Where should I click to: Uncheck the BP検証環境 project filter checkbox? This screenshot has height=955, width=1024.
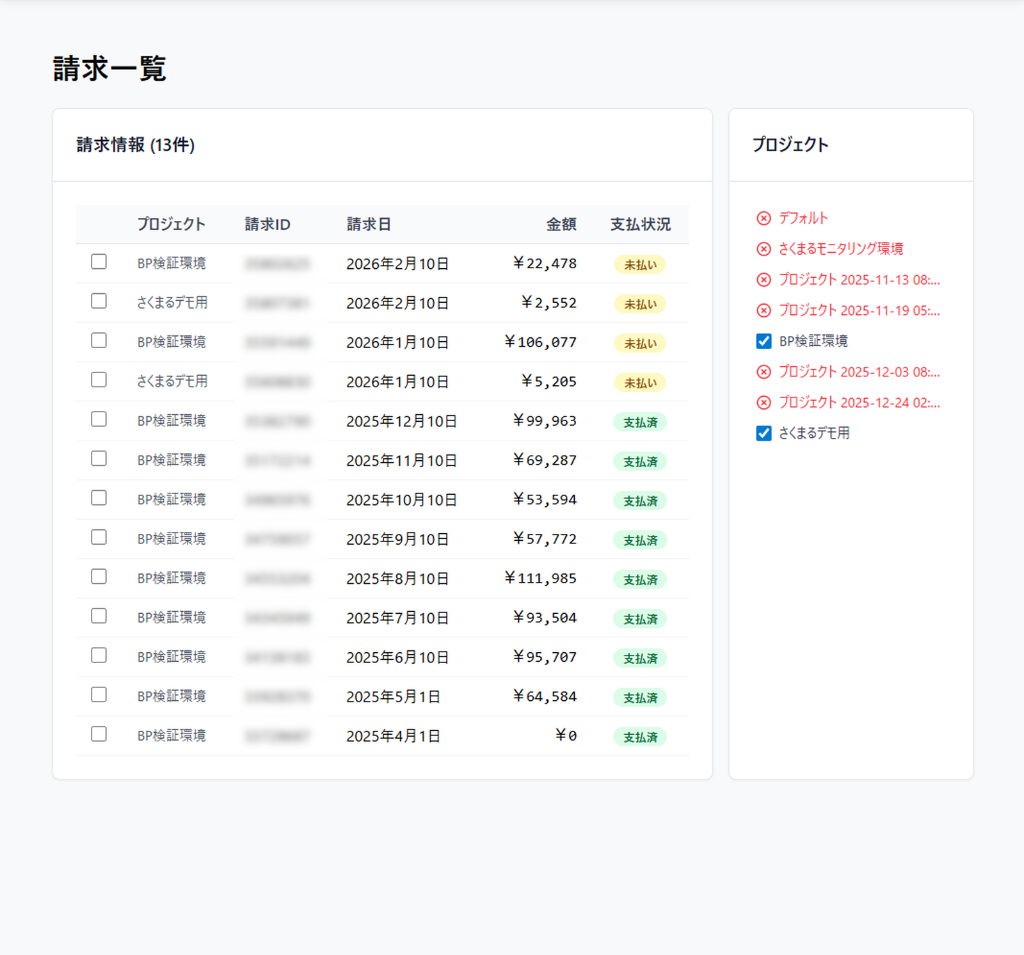(x=763, y=341)
